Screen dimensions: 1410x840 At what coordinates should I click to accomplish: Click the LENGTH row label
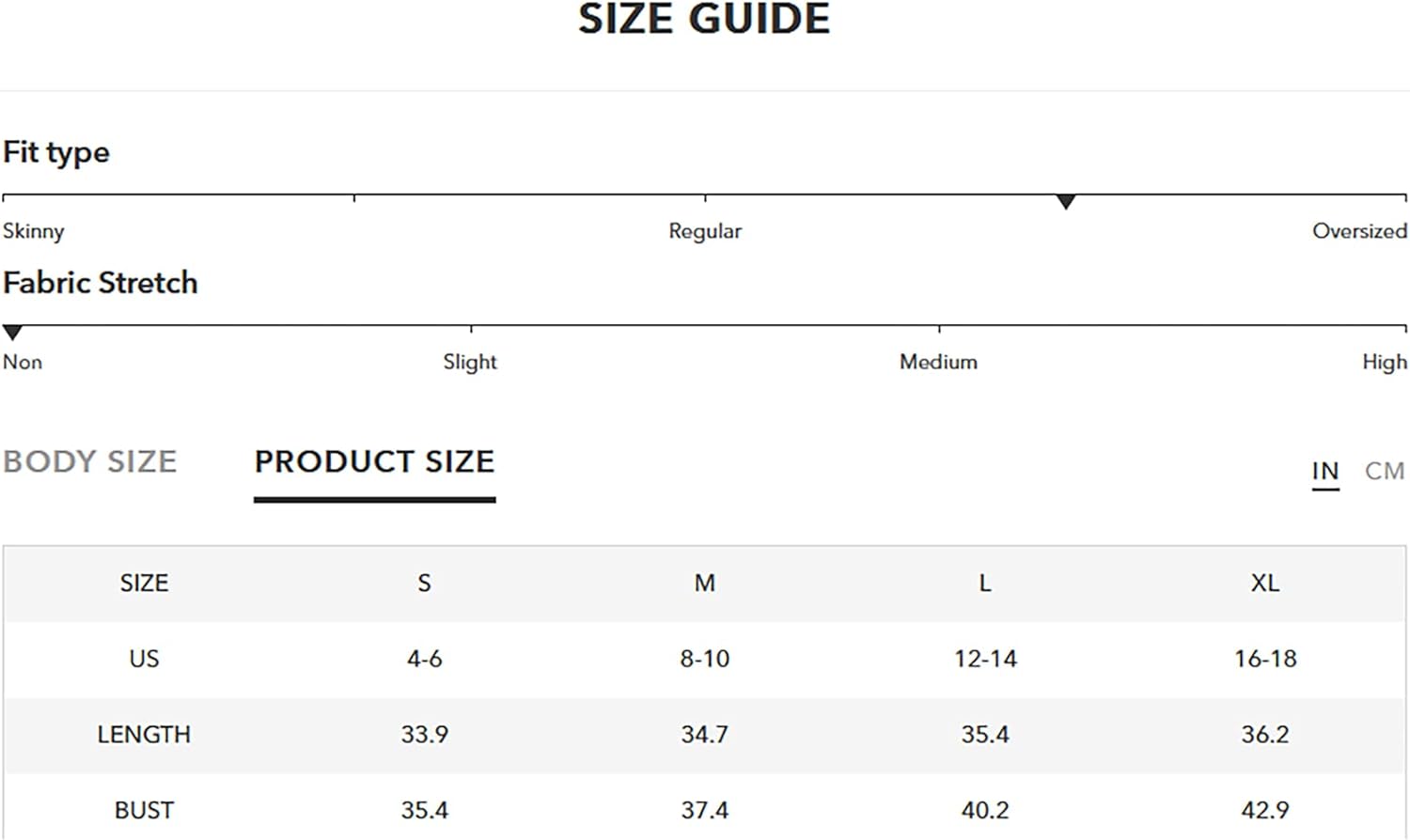(x=144, y=735)
